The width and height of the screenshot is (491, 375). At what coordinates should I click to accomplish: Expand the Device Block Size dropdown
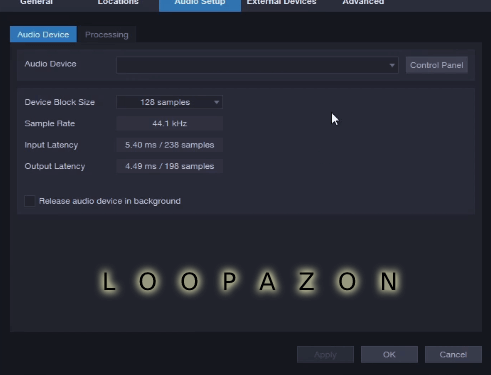click(x=169, y=102)
